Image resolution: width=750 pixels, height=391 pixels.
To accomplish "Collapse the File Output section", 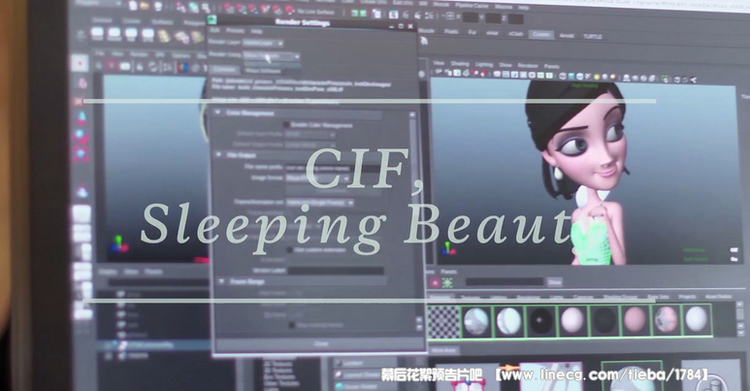I will [219, 155].
